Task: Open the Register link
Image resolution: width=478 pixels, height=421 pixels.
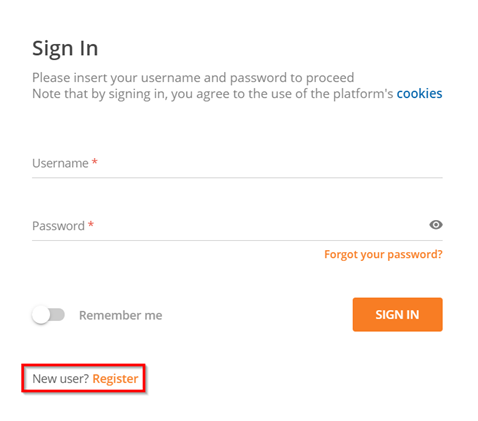Action: [115, 379]
